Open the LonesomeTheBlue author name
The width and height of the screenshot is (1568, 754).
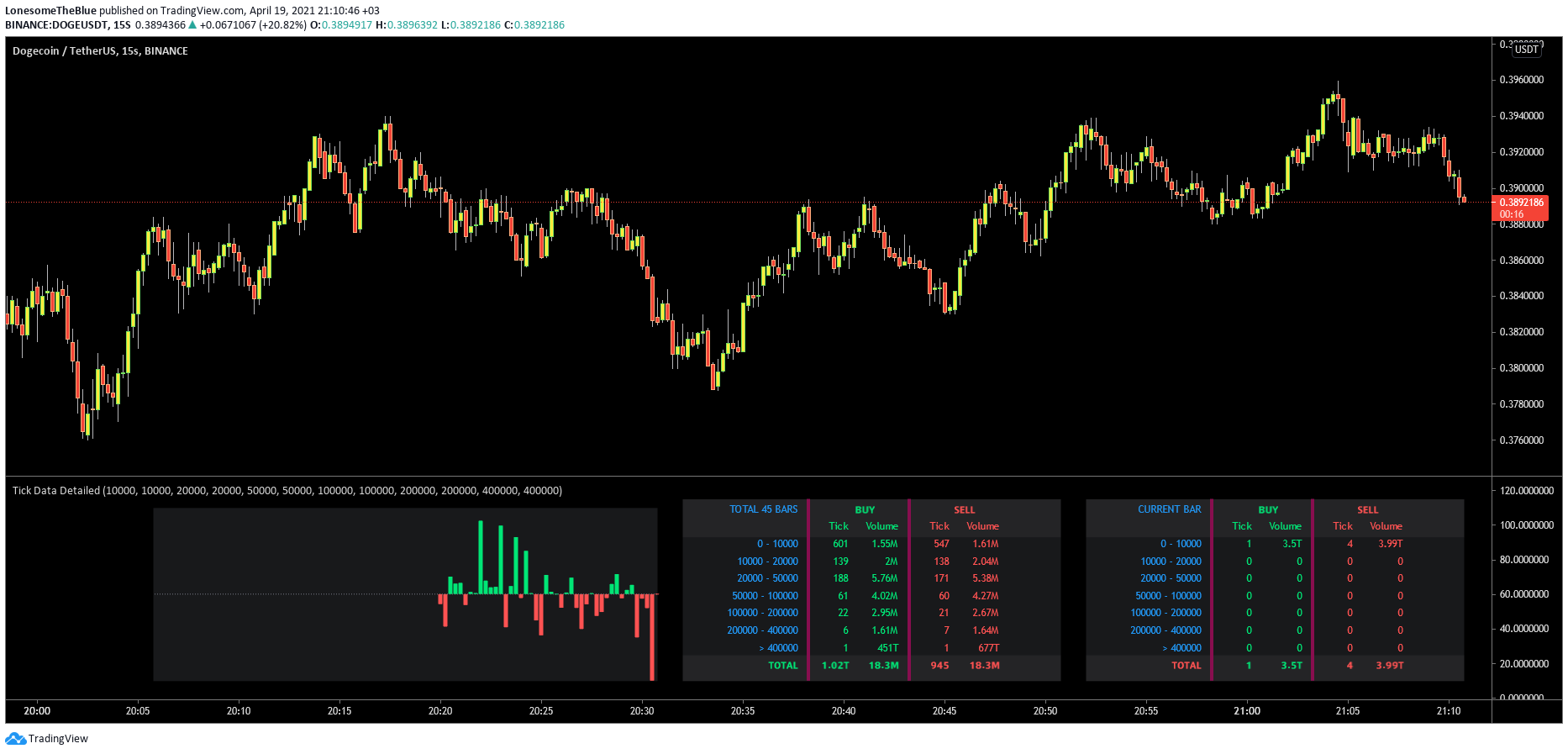point(50,11)
